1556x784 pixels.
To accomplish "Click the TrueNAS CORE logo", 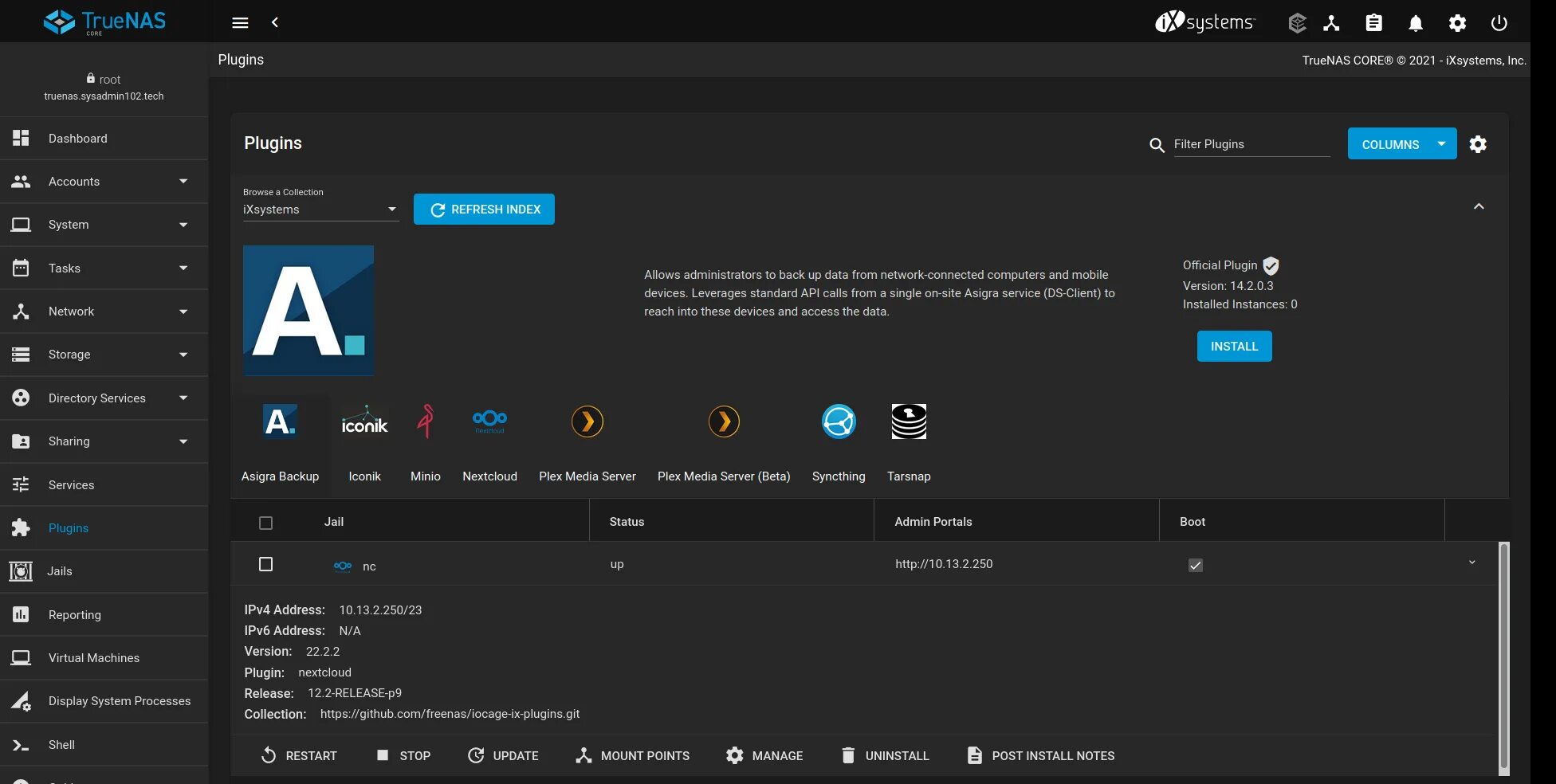I will tap(104, 22).
